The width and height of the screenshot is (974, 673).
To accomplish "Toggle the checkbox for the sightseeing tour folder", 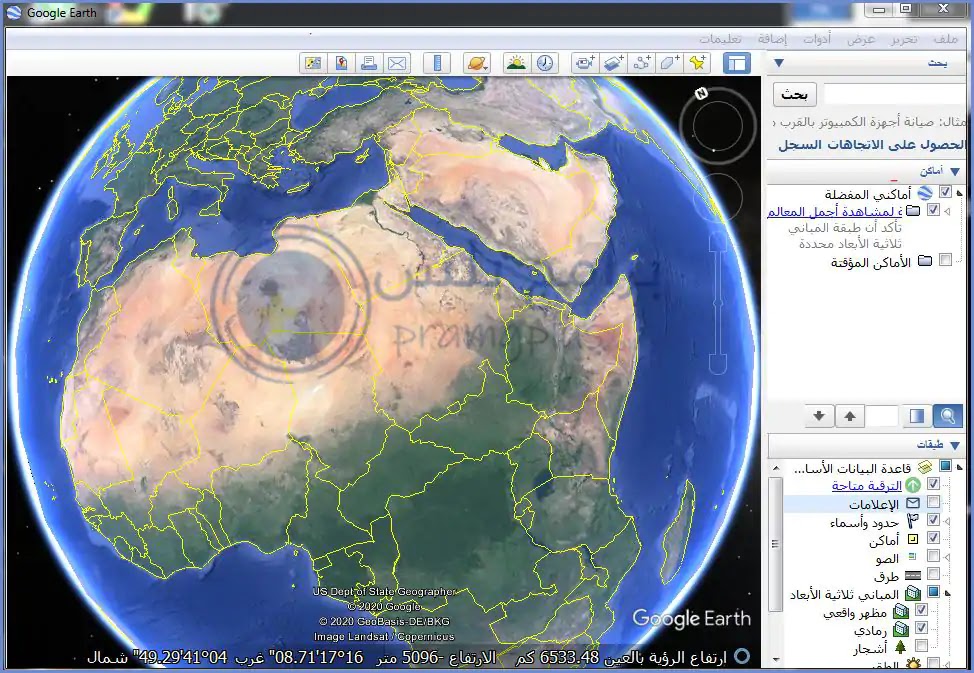I will click(x=933, y=210).
